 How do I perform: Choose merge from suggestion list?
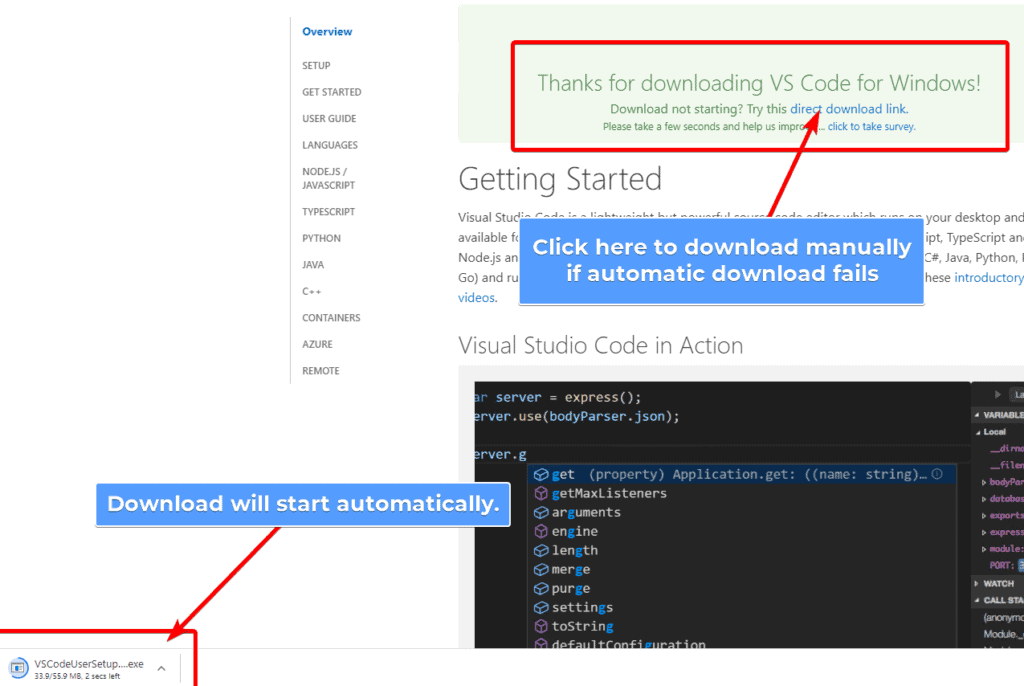[x=571, y=569]
